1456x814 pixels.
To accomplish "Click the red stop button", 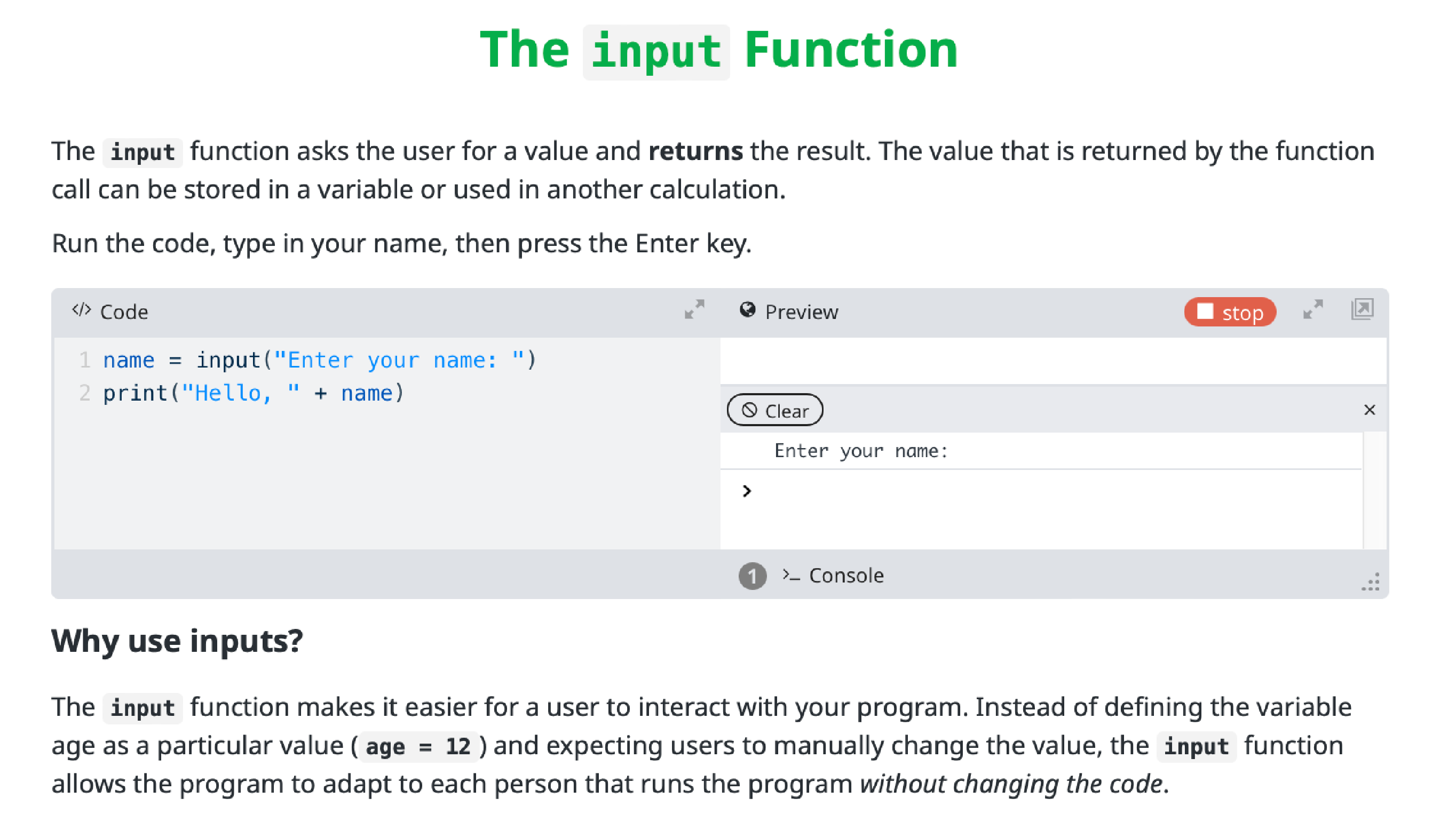I will [x=1230, y=312].
